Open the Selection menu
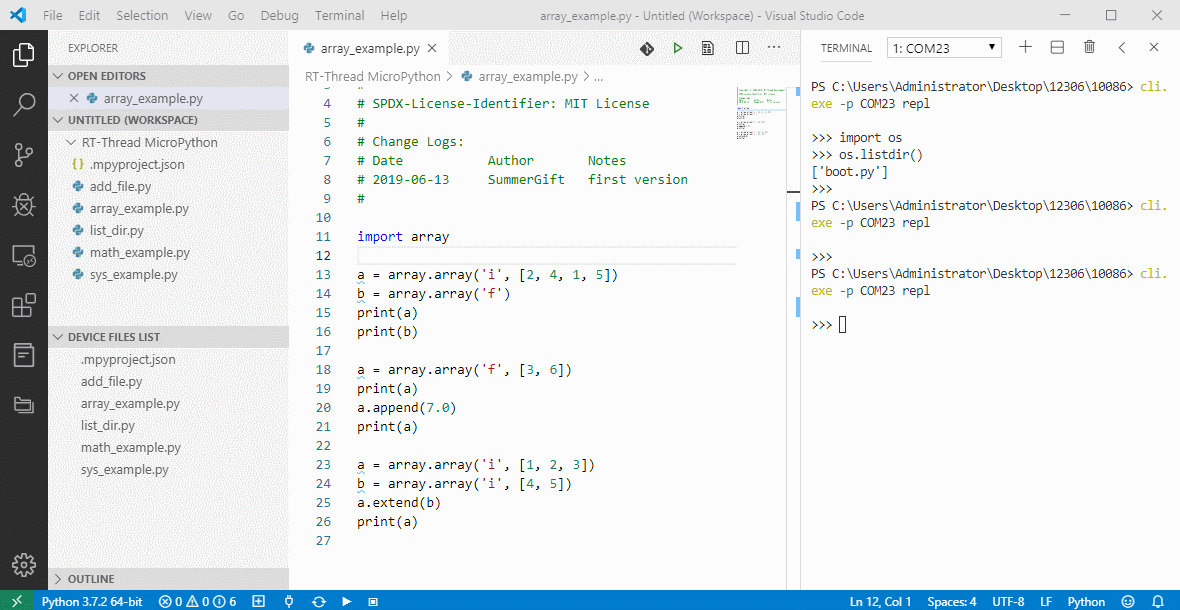 [142, 16]
